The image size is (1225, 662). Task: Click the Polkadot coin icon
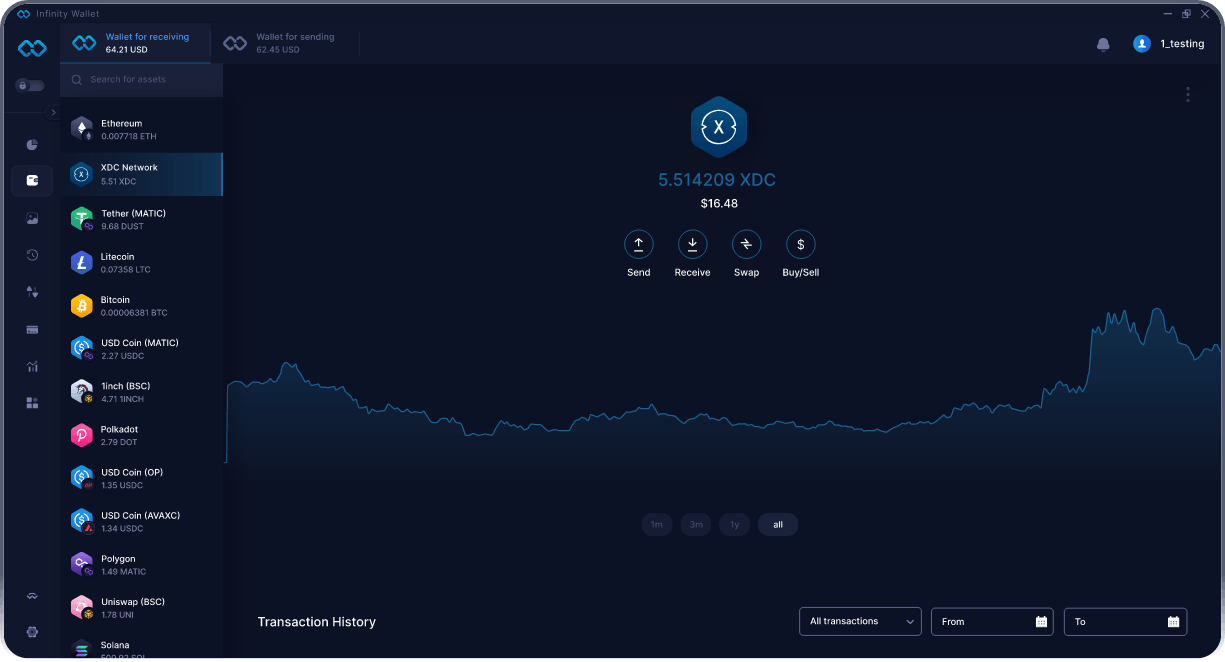tap(82, 435)
